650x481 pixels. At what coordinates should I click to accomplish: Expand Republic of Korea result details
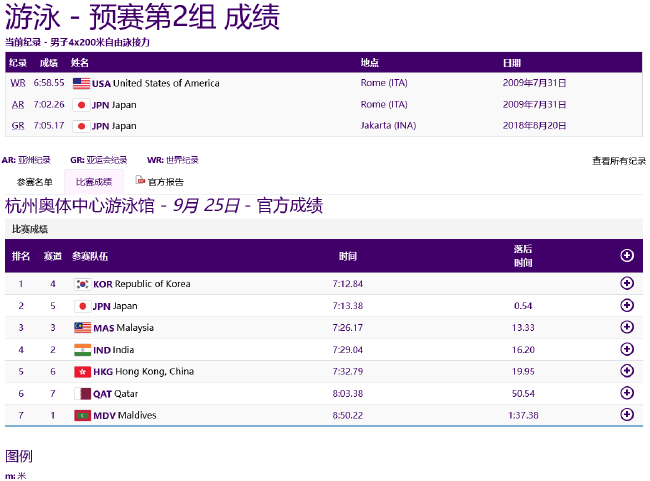626,283
